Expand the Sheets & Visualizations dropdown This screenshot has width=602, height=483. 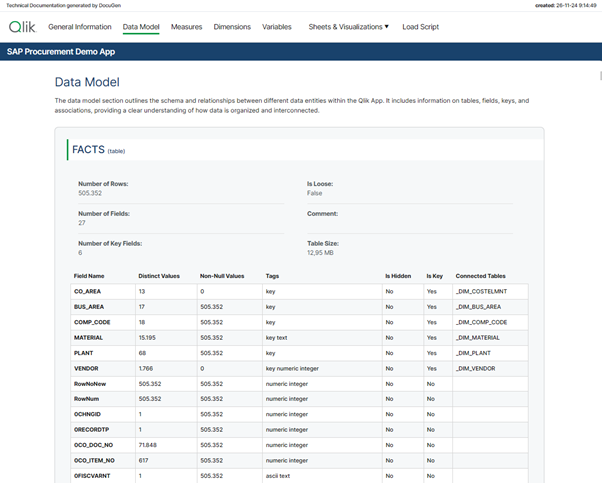click(349, 27)
